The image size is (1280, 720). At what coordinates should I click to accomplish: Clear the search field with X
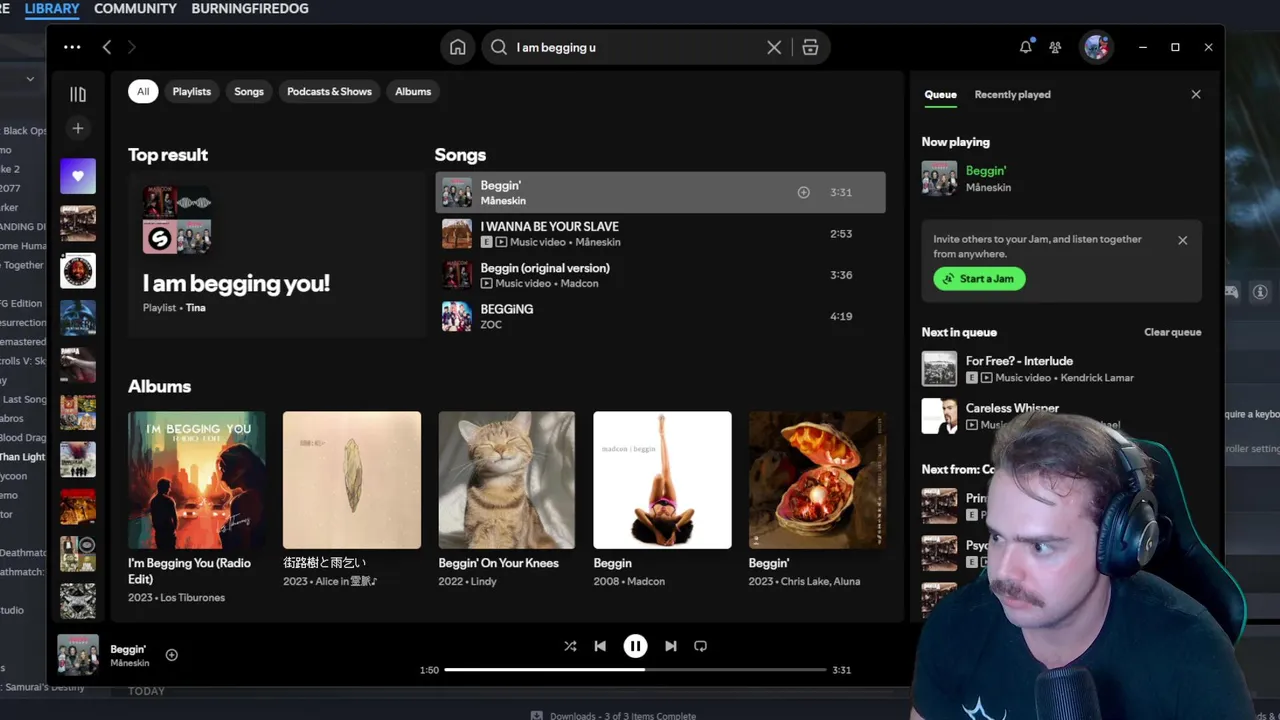(774, 47)
